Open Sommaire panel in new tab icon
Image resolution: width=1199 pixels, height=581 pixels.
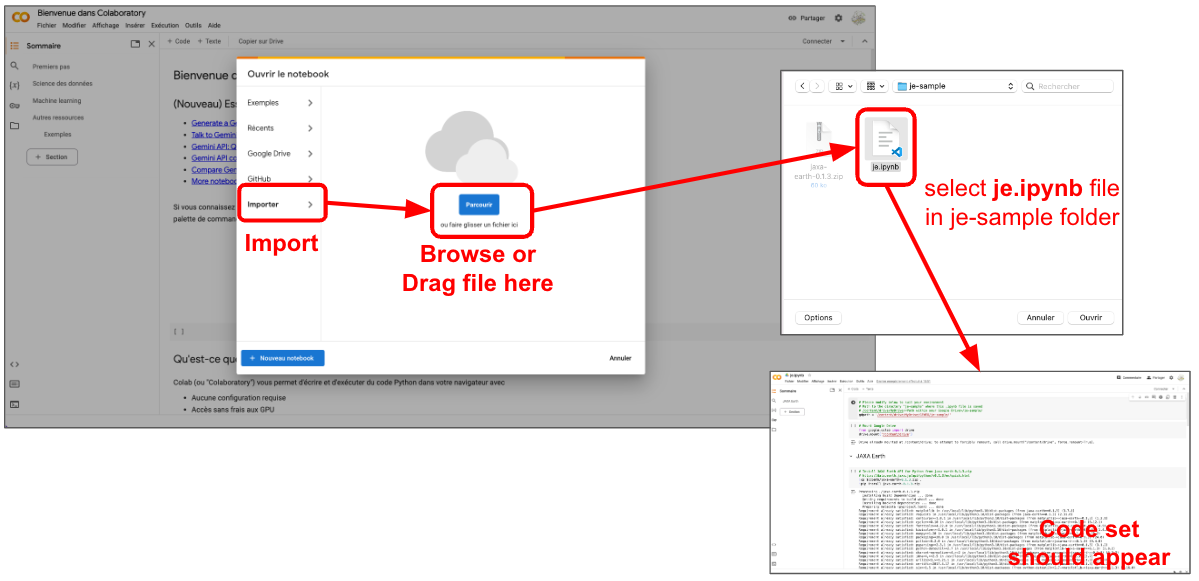point(135,44)
